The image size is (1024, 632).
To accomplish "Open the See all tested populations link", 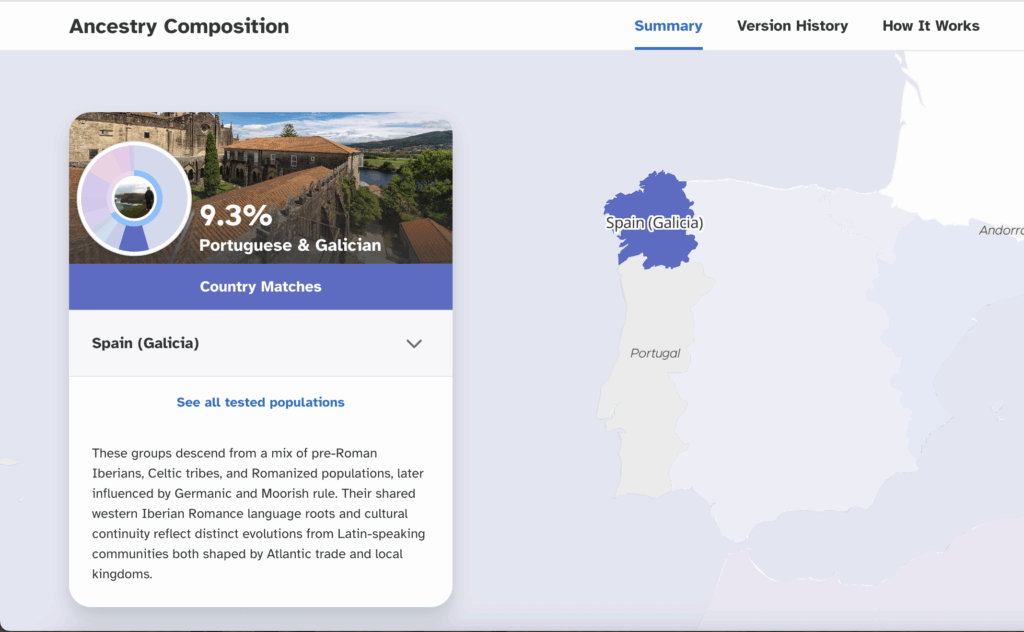I will [x=260, y=402].
